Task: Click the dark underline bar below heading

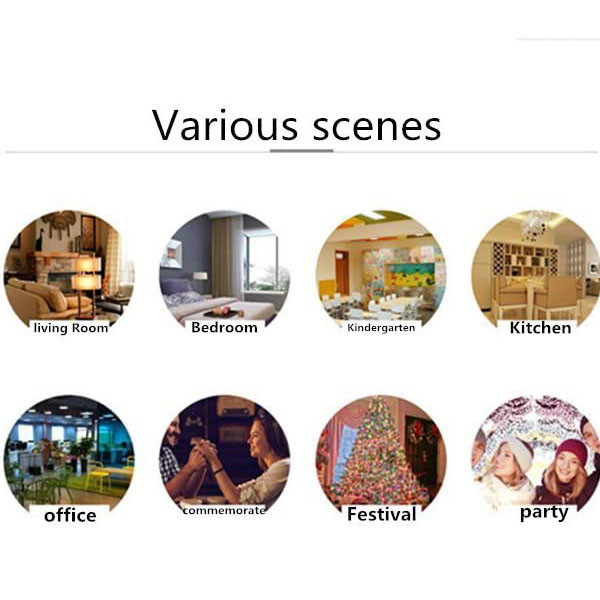Action: click(302, 151)
